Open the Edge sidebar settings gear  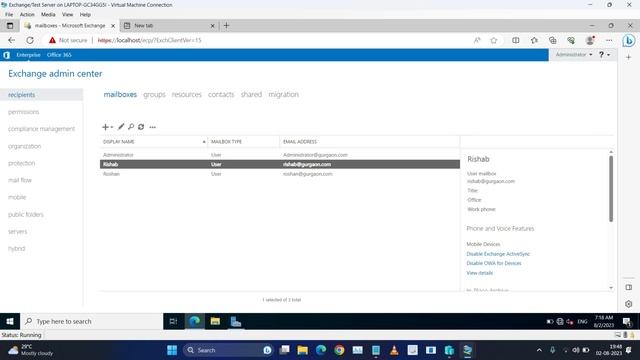point(629,304)
